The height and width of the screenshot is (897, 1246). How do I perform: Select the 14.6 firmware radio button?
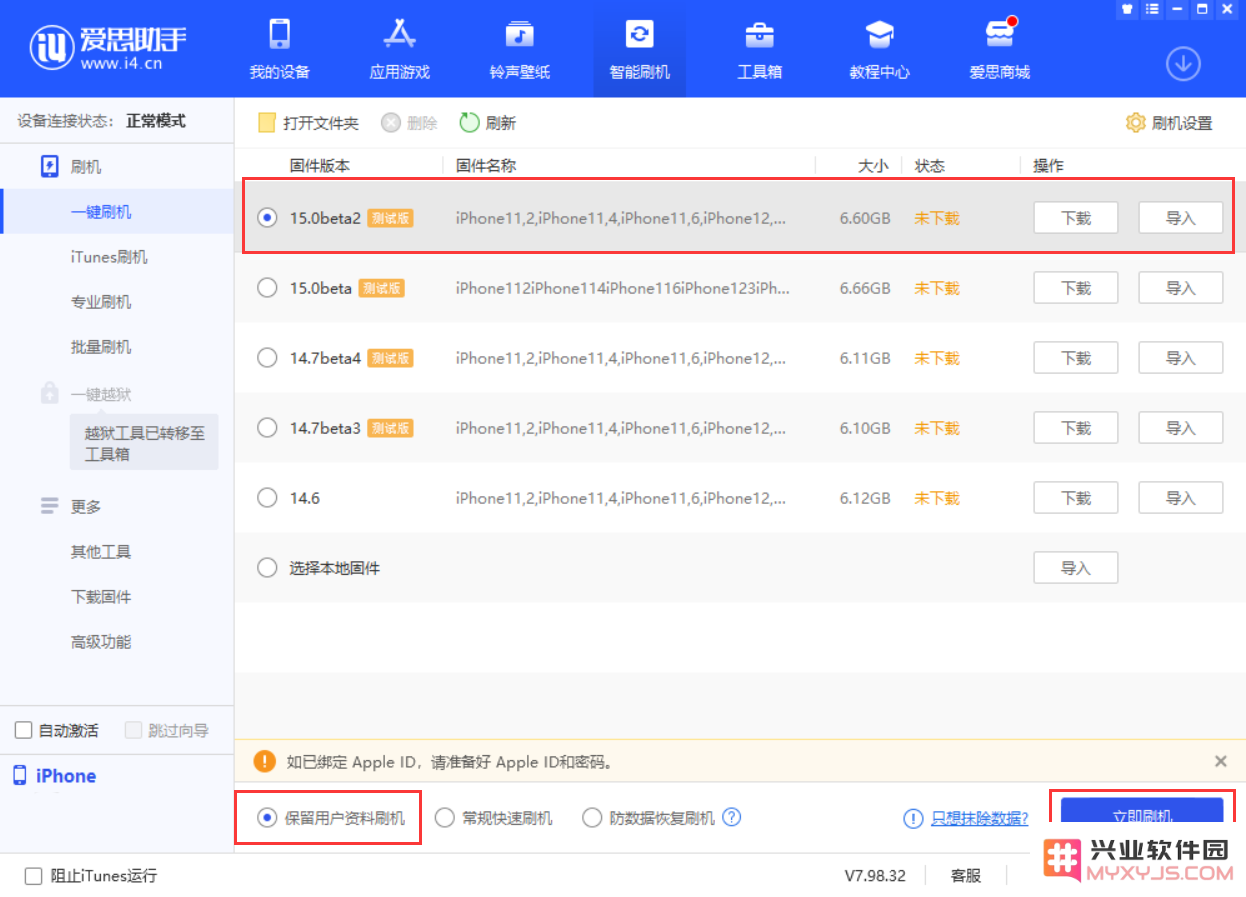pyautogui.click(x=267, y=497)
